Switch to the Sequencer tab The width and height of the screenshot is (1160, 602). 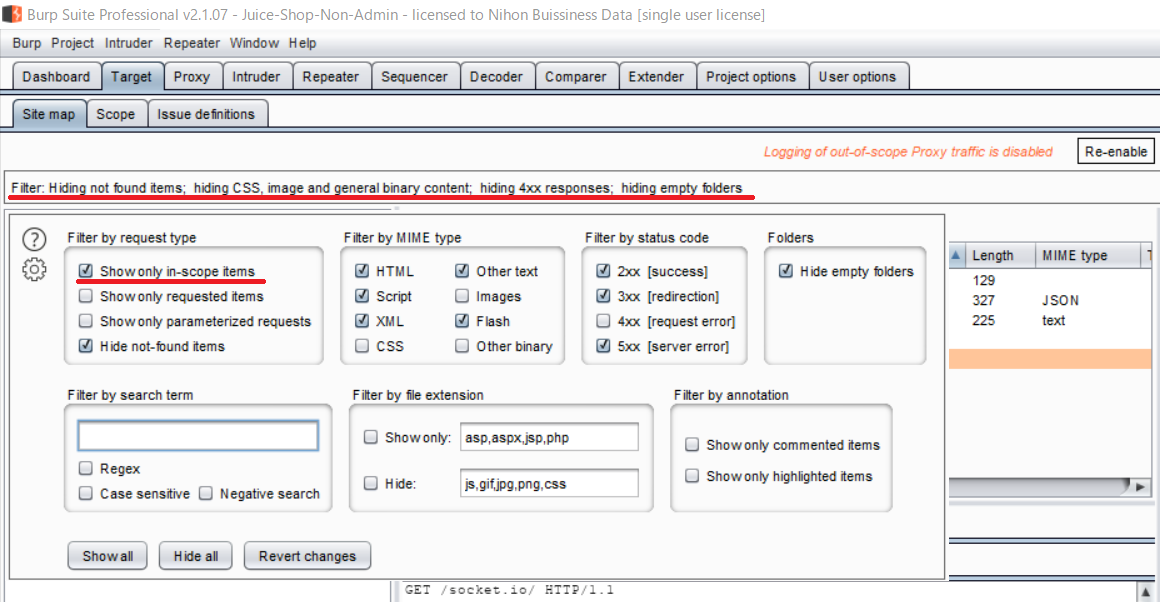point(414,77)
